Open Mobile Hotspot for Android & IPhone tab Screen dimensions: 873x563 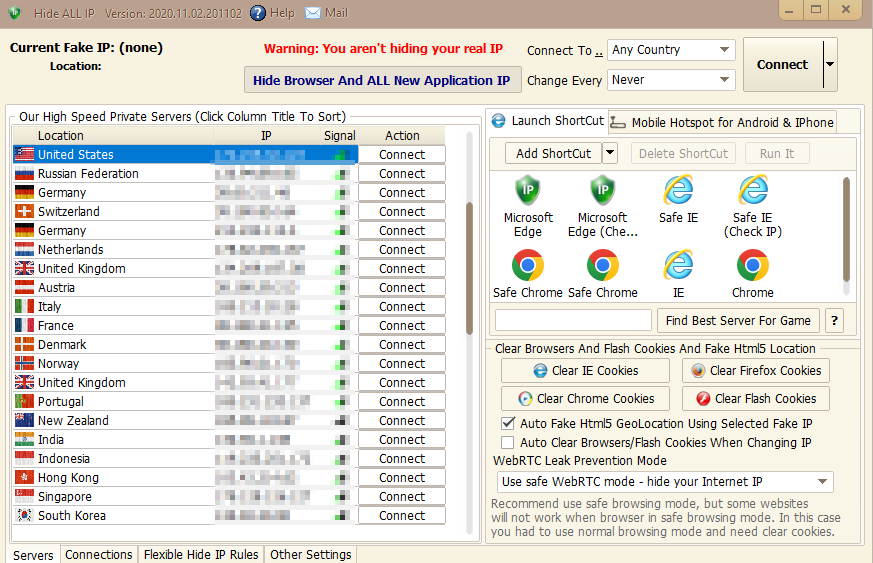tap(723, 123)
